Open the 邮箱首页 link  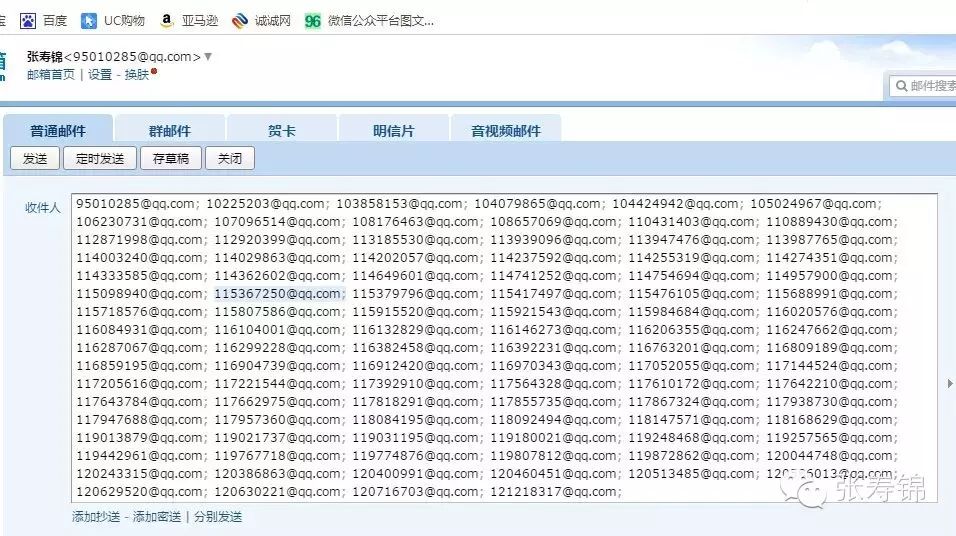(51, 74)
